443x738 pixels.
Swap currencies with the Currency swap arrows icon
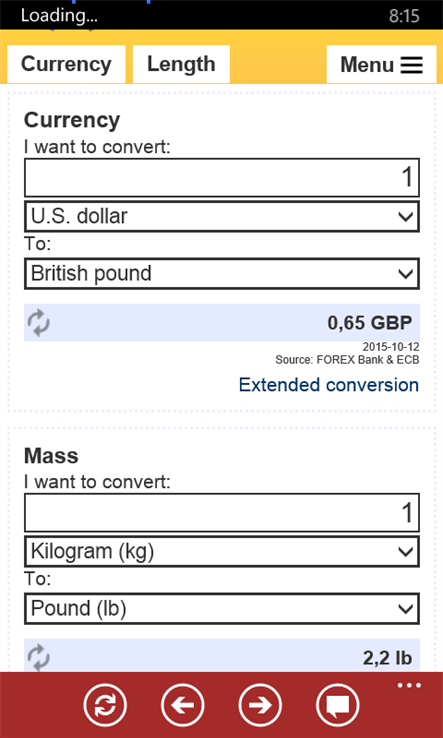point(39,323)
